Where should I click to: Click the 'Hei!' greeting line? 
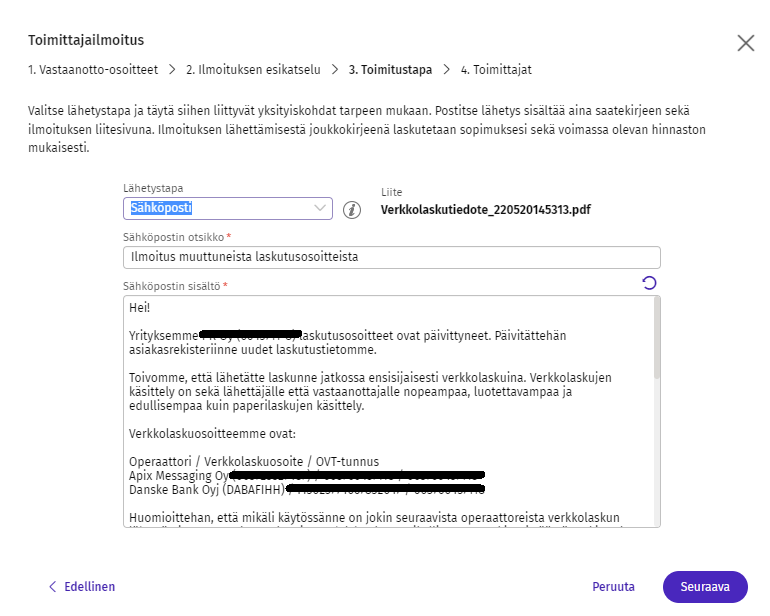(x=139, y=308)
